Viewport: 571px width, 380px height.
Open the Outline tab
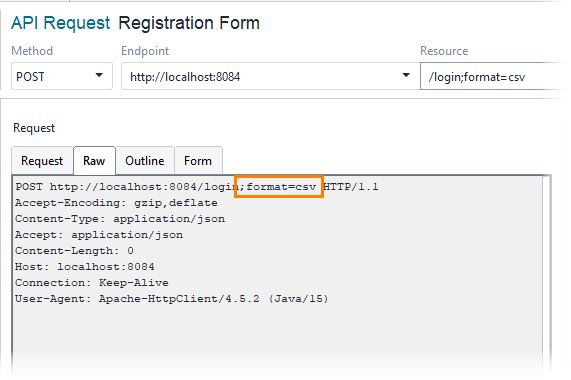(x=145, y=161)
